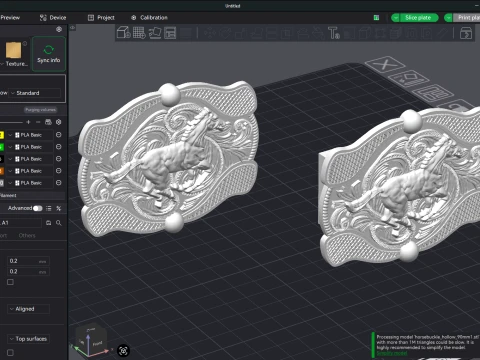
Task: Remove a filament with minus icon
Action: (x=38, y=122)
